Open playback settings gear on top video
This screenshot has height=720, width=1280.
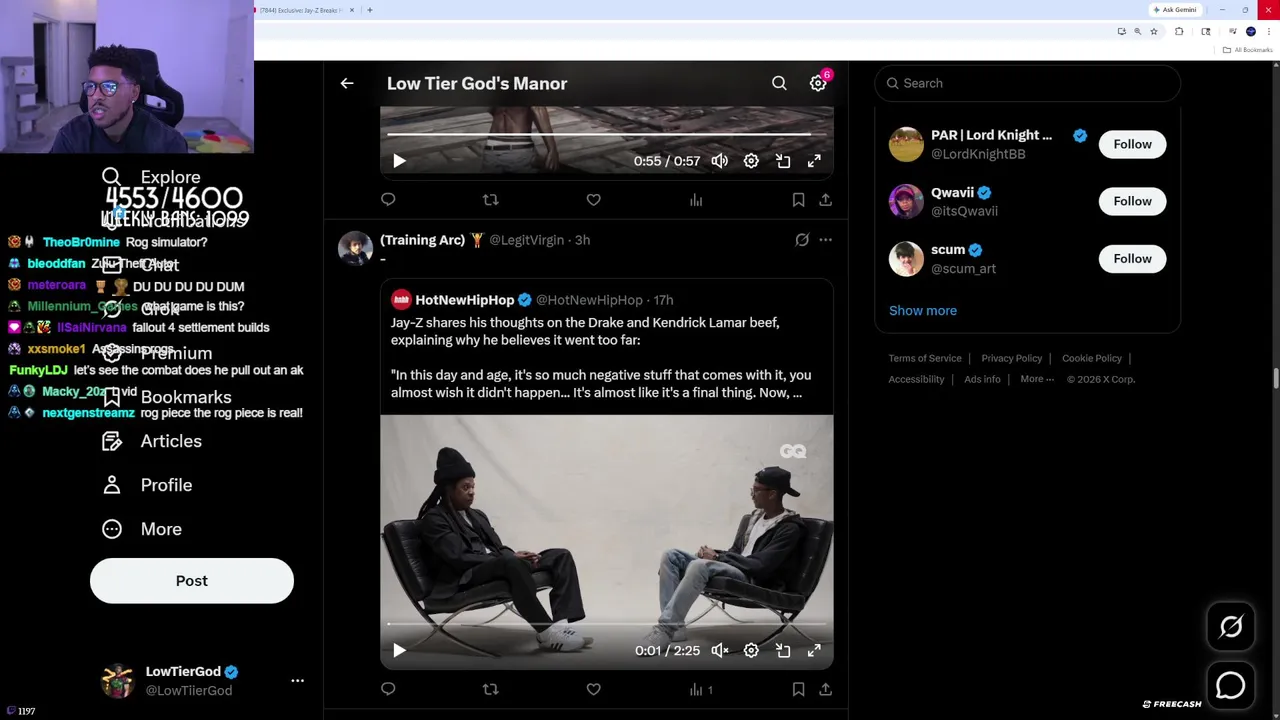point(751,161)
